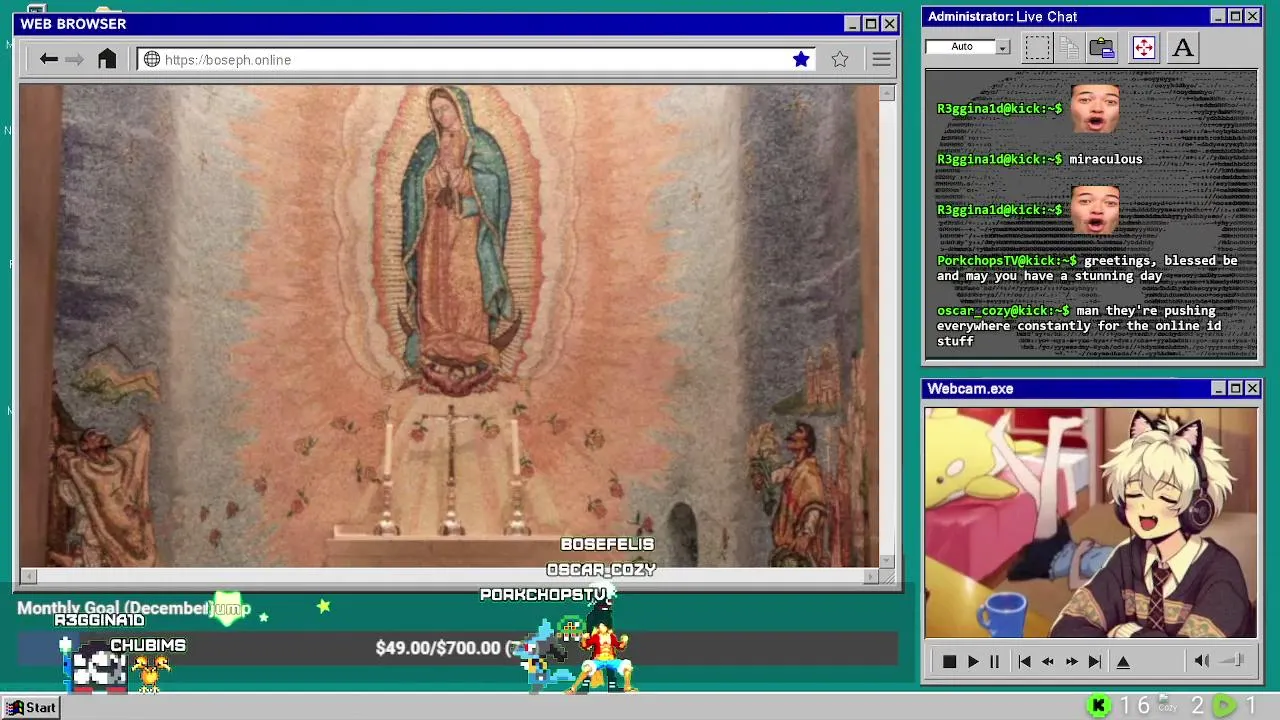Close the Web Browser window
The height and width of the screenshot is (720, 1280).
(x=889, y=23)
